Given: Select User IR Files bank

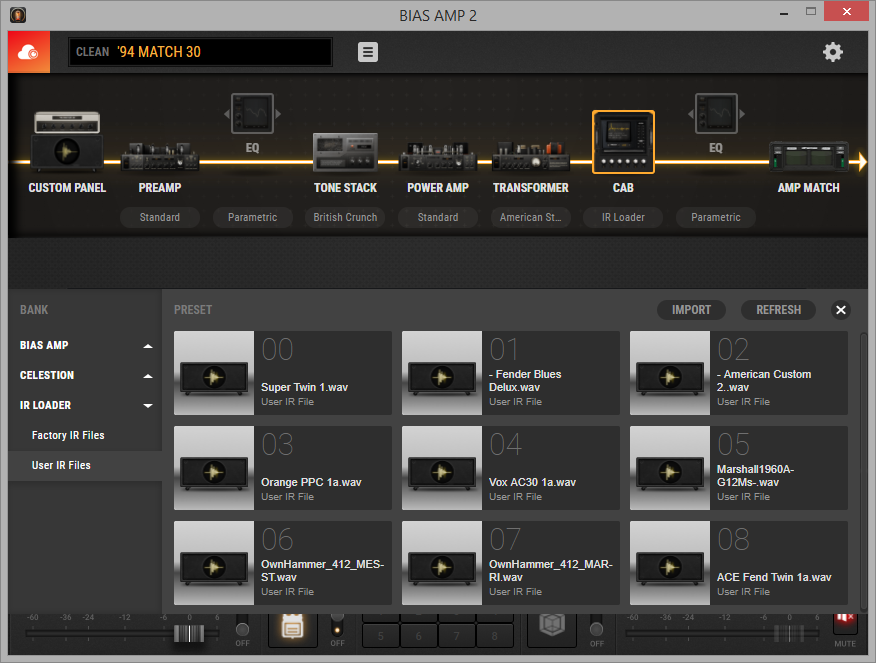Looking at the screenshot, I should [x=85, y=465].
